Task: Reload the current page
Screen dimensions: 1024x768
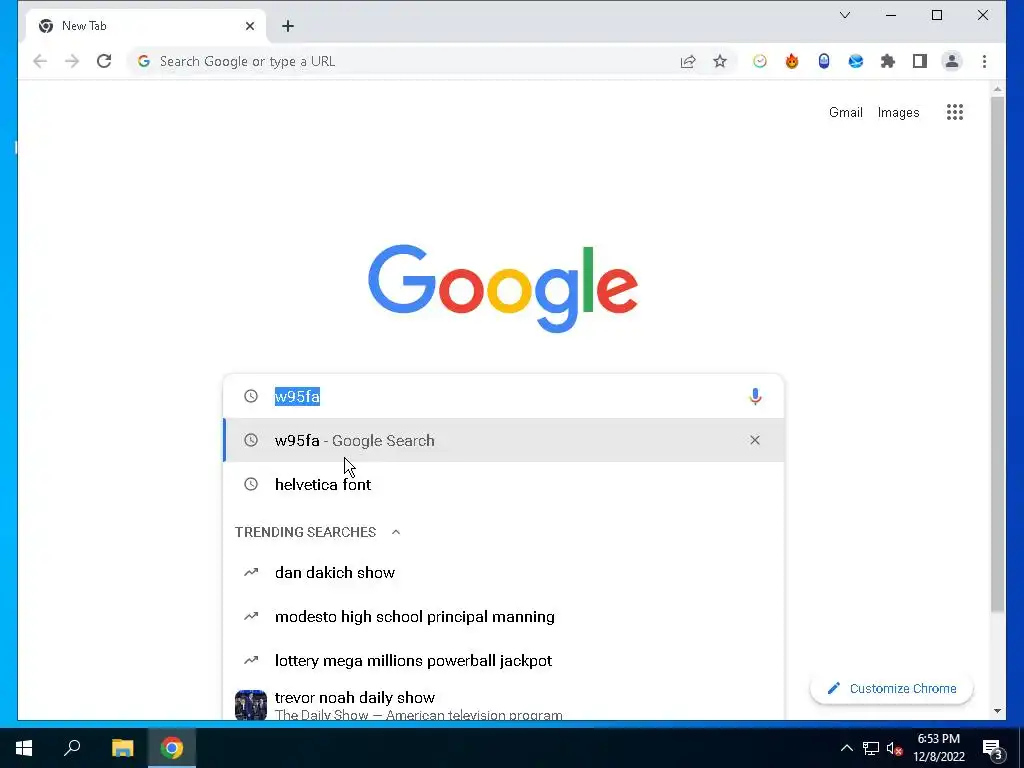Action: (x=104, y=61)
